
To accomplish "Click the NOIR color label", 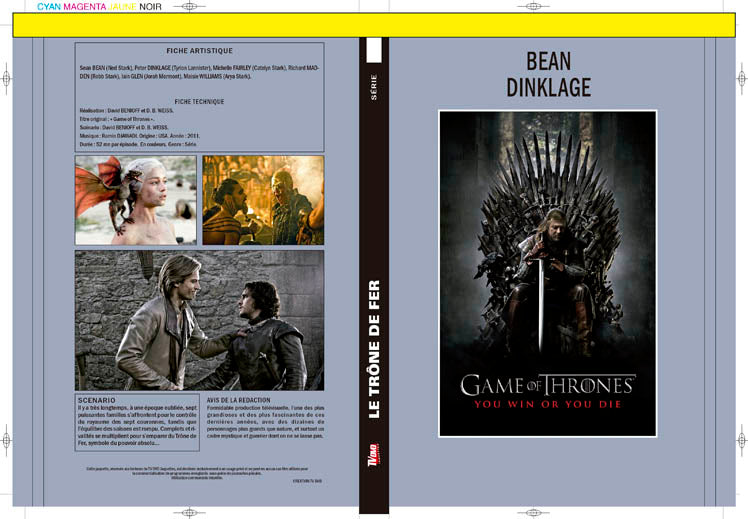I will tap(150, 7).
